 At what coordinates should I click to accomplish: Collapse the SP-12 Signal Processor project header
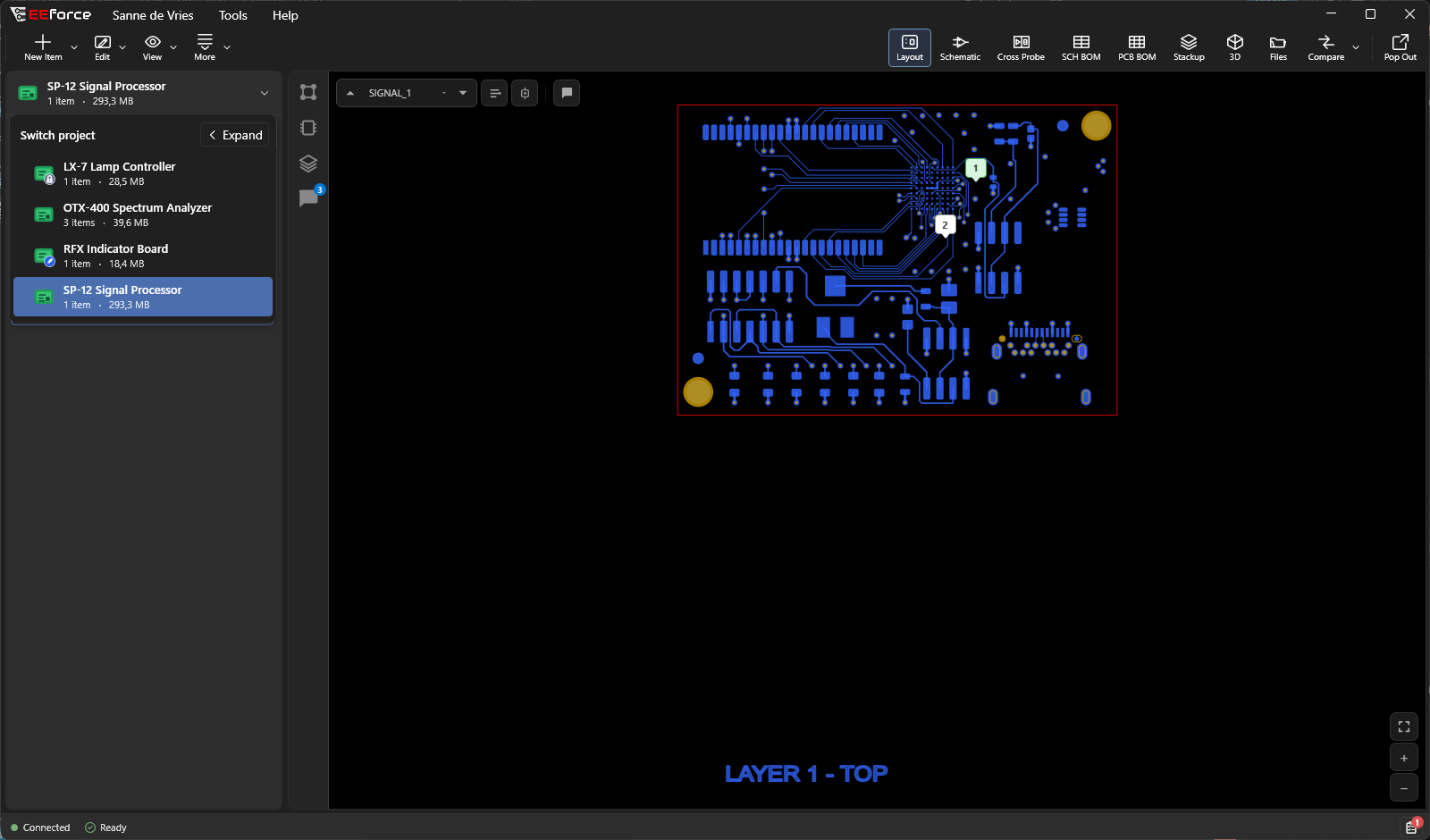pyautogui.click(x=143, y=93)
